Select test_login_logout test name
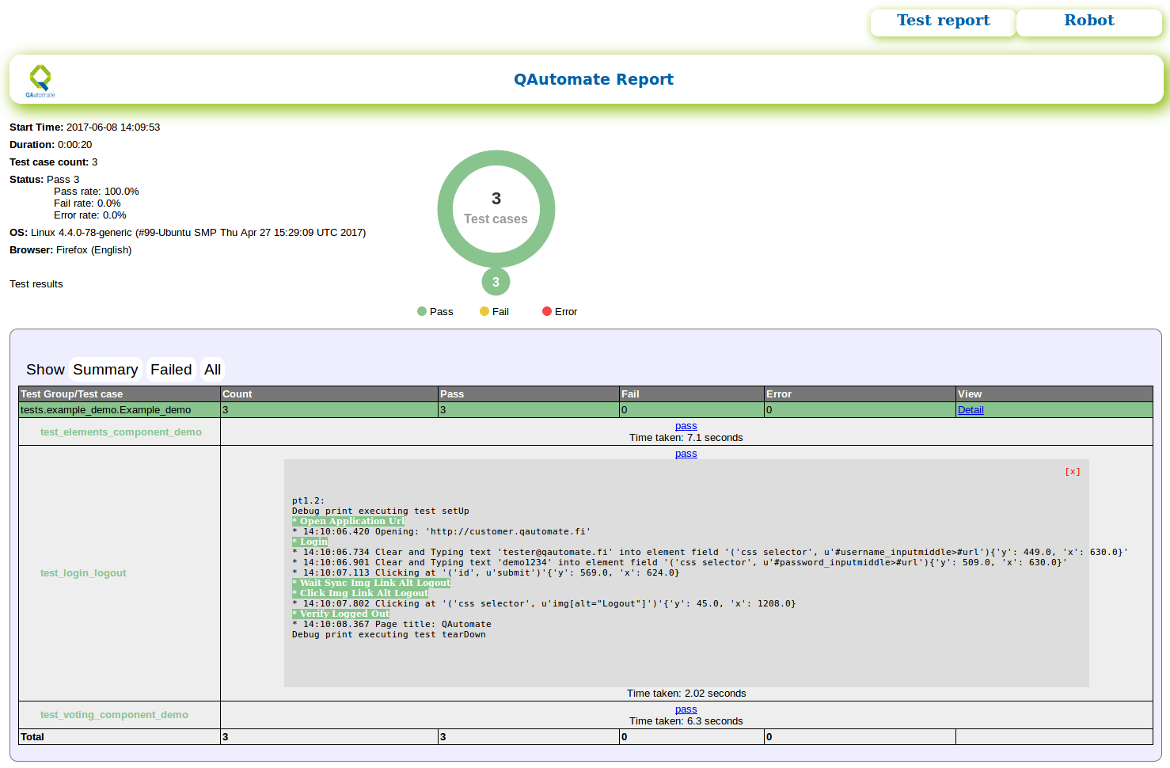 [x=83, y=573]
